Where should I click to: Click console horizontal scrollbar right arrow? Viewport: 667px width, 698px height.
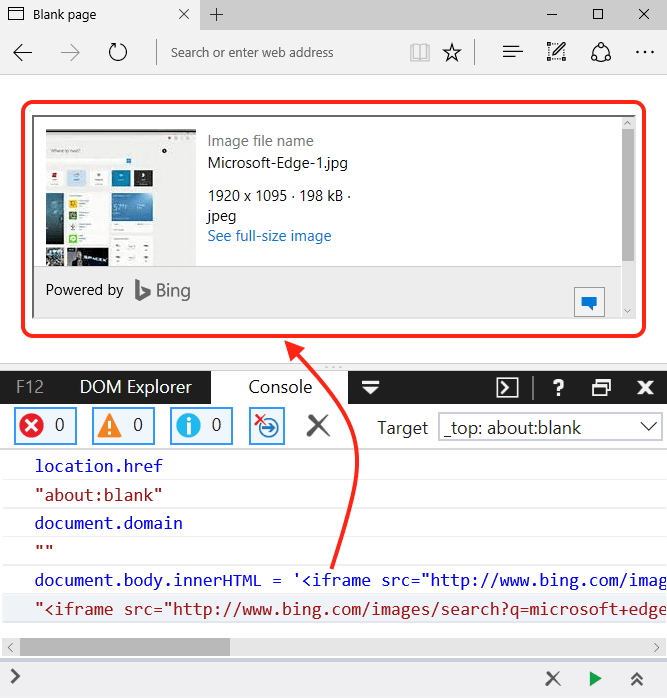[656, 647]
